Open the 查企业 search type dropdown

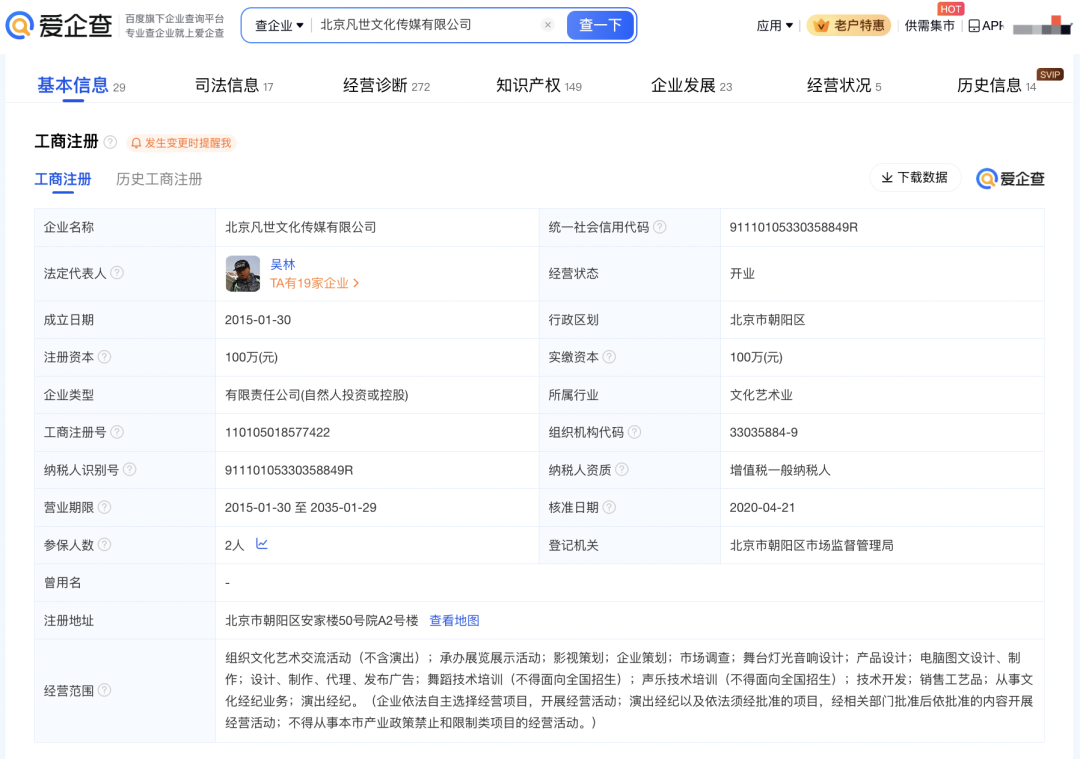[279, 25]
